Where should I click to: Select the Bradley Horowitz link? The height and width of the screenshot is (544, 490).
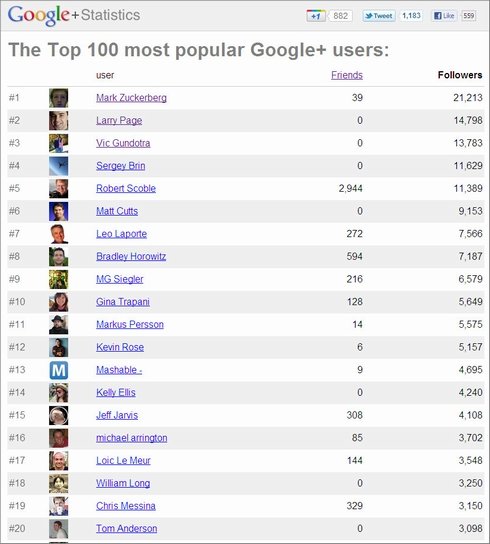tap(131, 256)
